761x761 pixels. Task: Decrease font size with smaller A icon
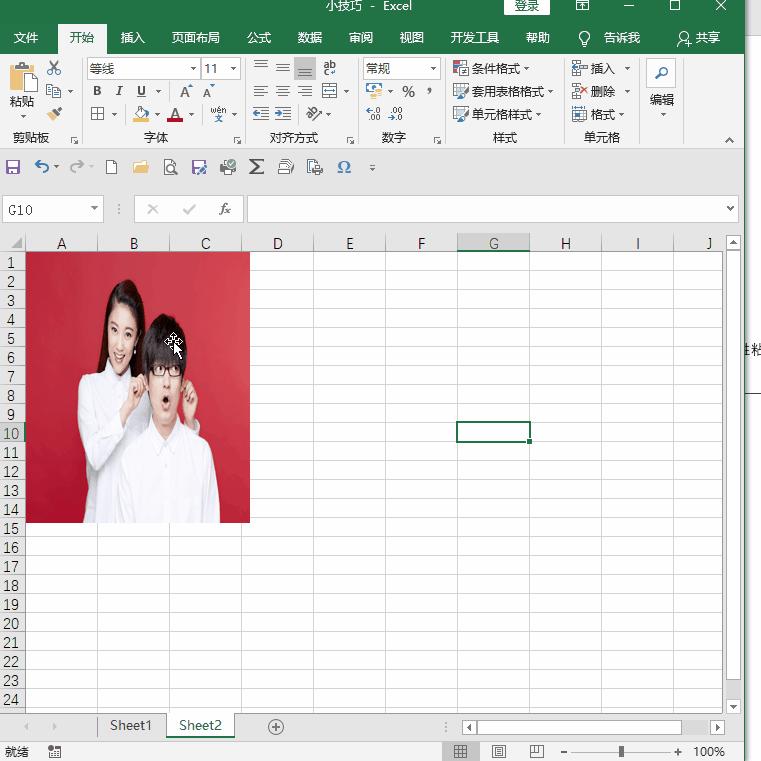[x=208, y=91]
